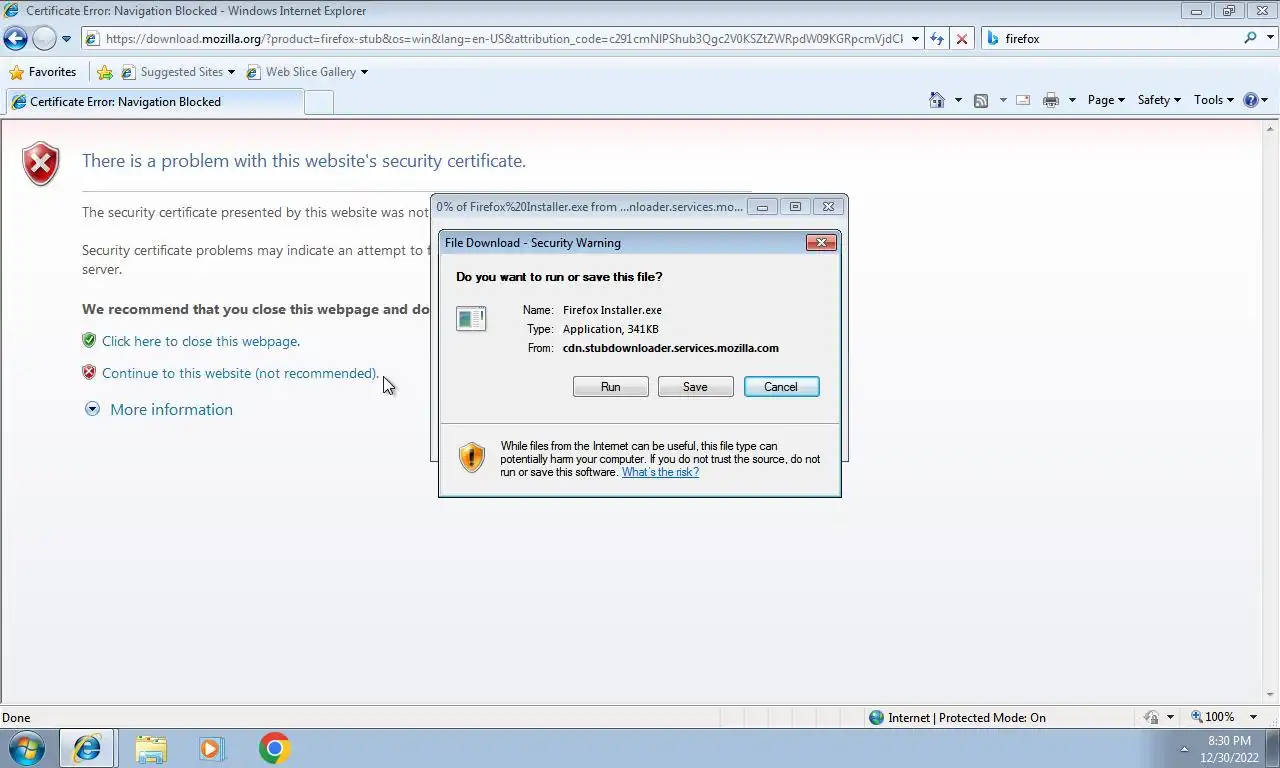Click the browser Forward arrow button
The width and height of the screenshot is (1280, 768).
44,39
